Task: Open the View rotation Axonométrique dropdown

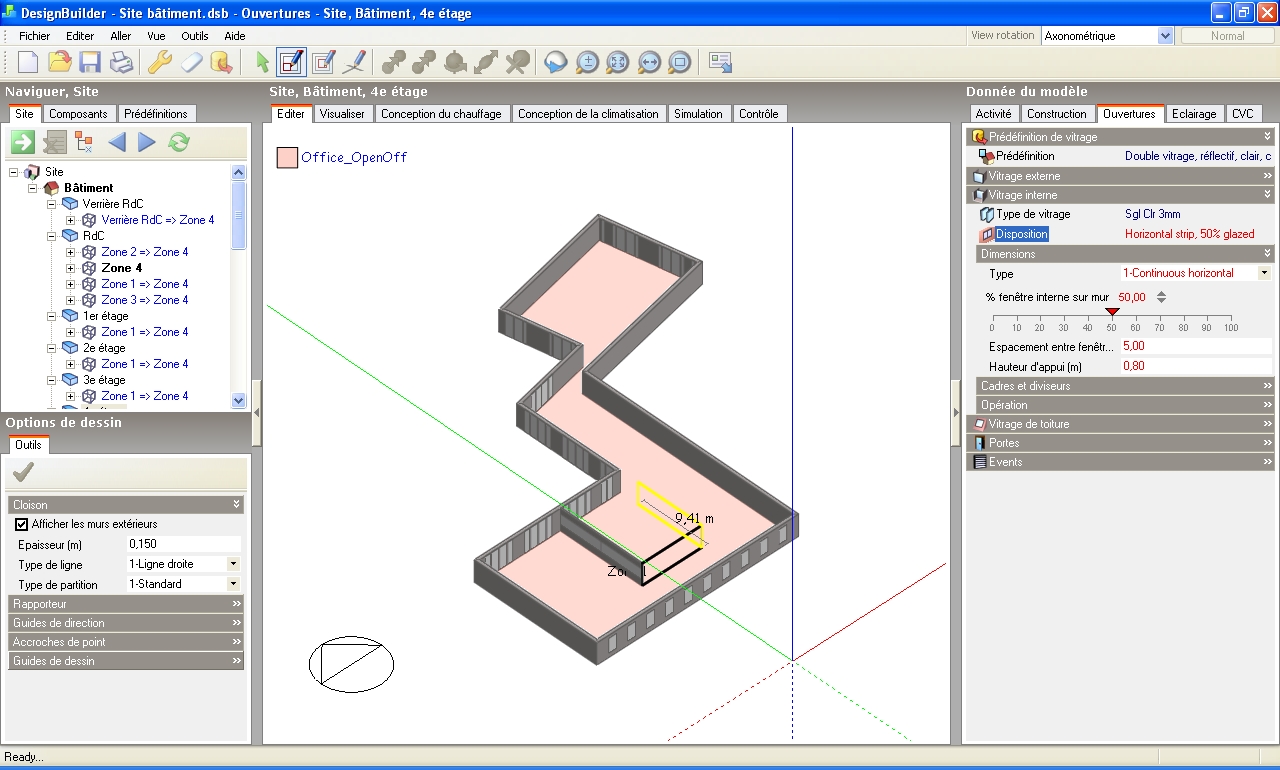Action: 1165,36
